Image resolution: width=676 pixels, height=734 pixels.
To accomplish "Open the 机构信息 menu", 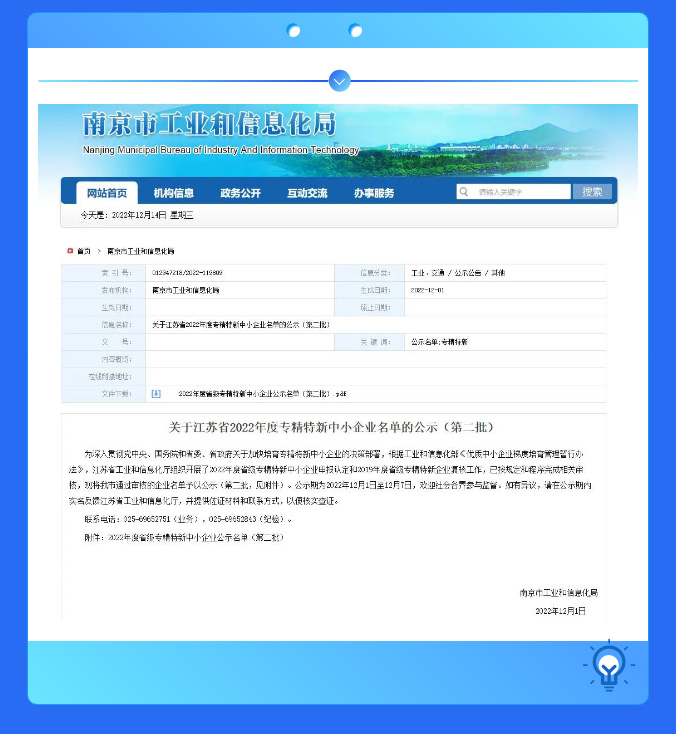I will 174,193.
